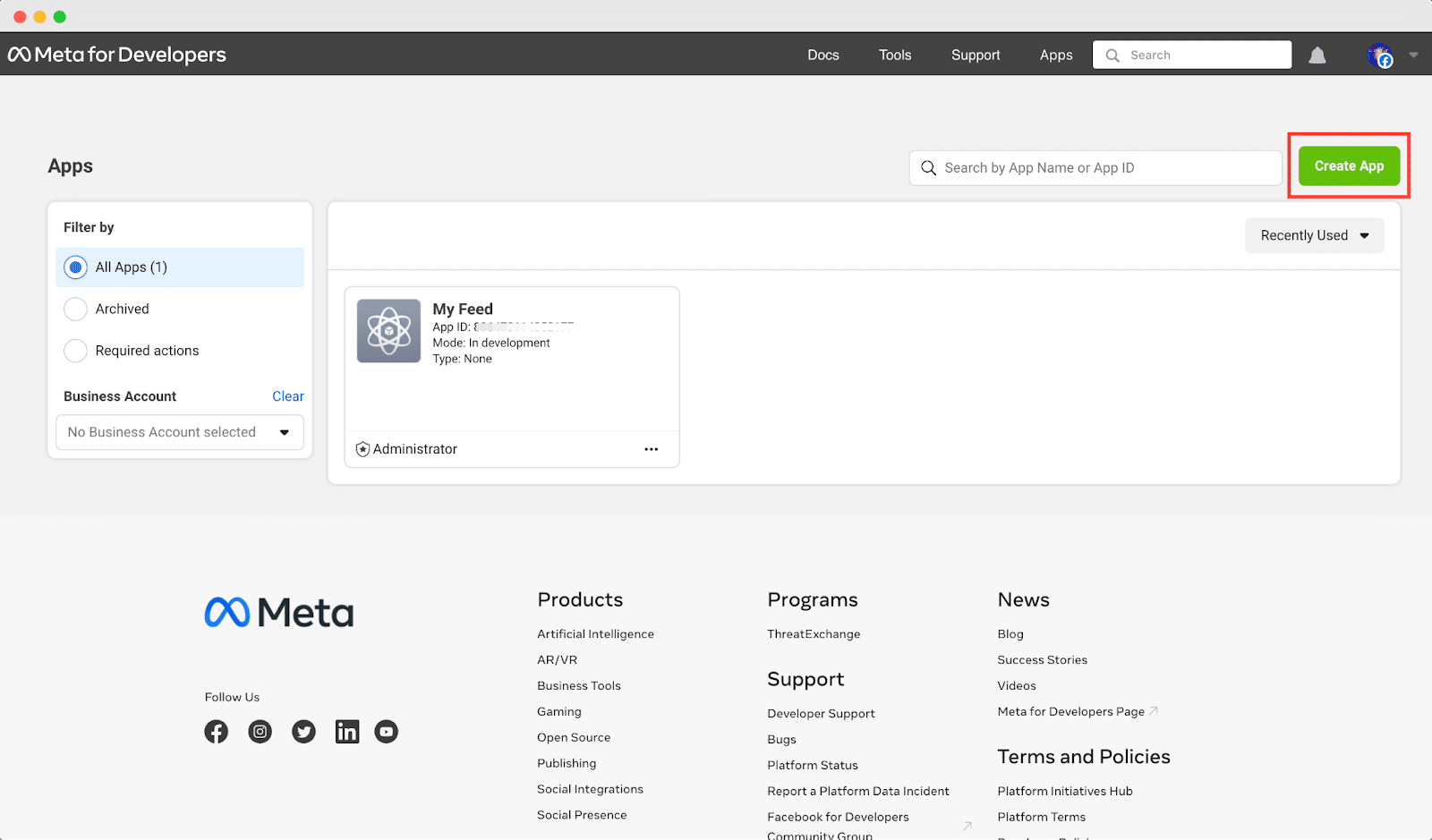Open Platform Initiatives Hub link
The height and width of the screenshot is (840, 1432).
point(1065,792)
